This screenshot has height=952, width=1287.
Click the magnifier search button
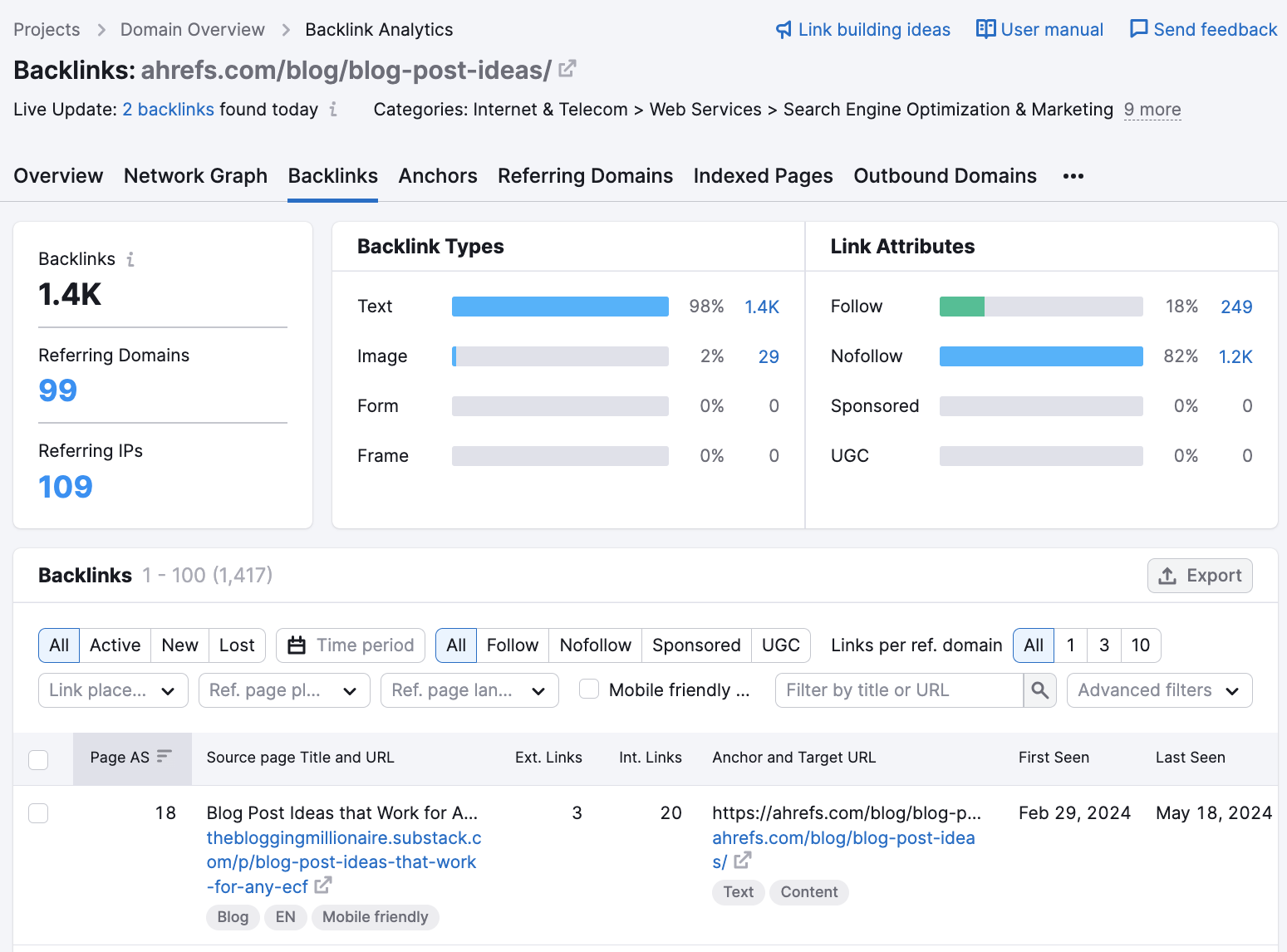[x=1039, y=690]
